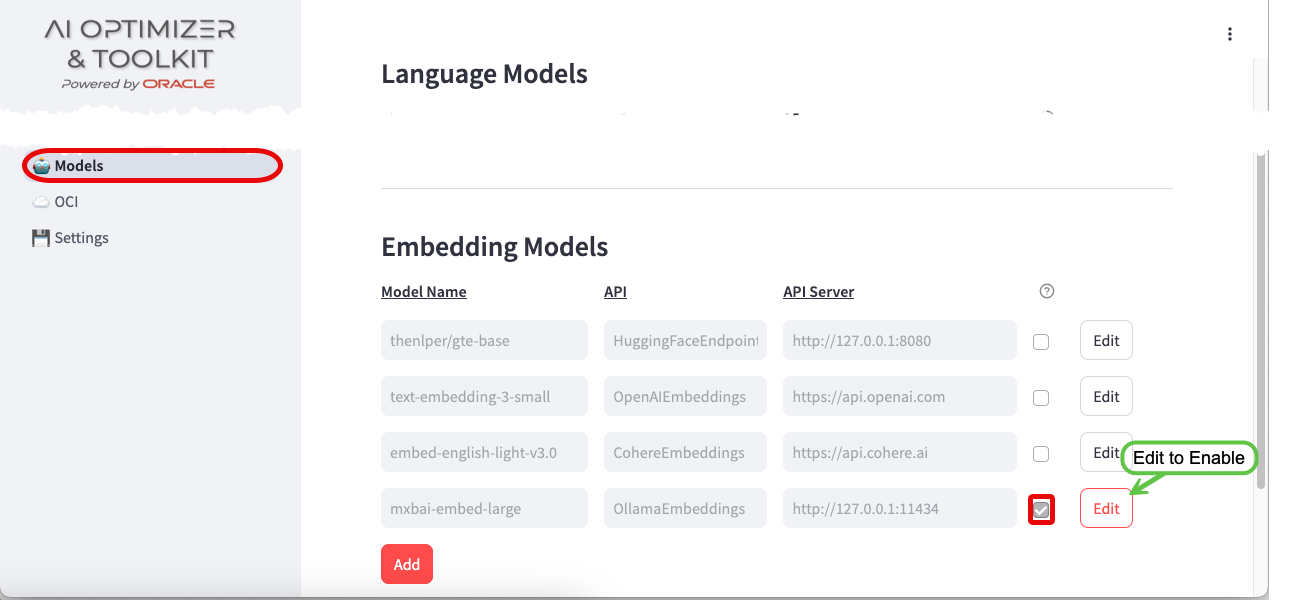Image resolution: width=1296 pixels, height=600 pixels.
Task: Click the help question mark icon
Action: point(1047,291)
